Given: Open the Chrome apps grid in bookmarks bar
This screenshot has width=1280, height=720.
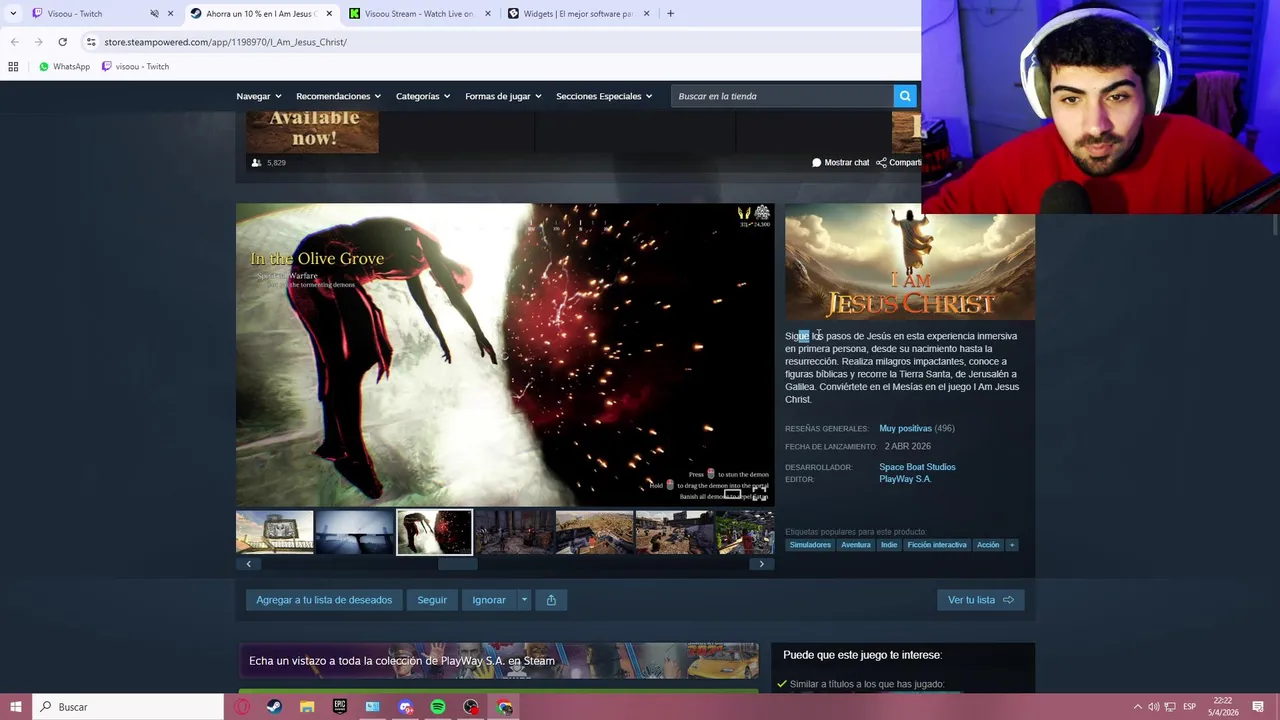Looking at the screenshot, I should click(13, 66).
